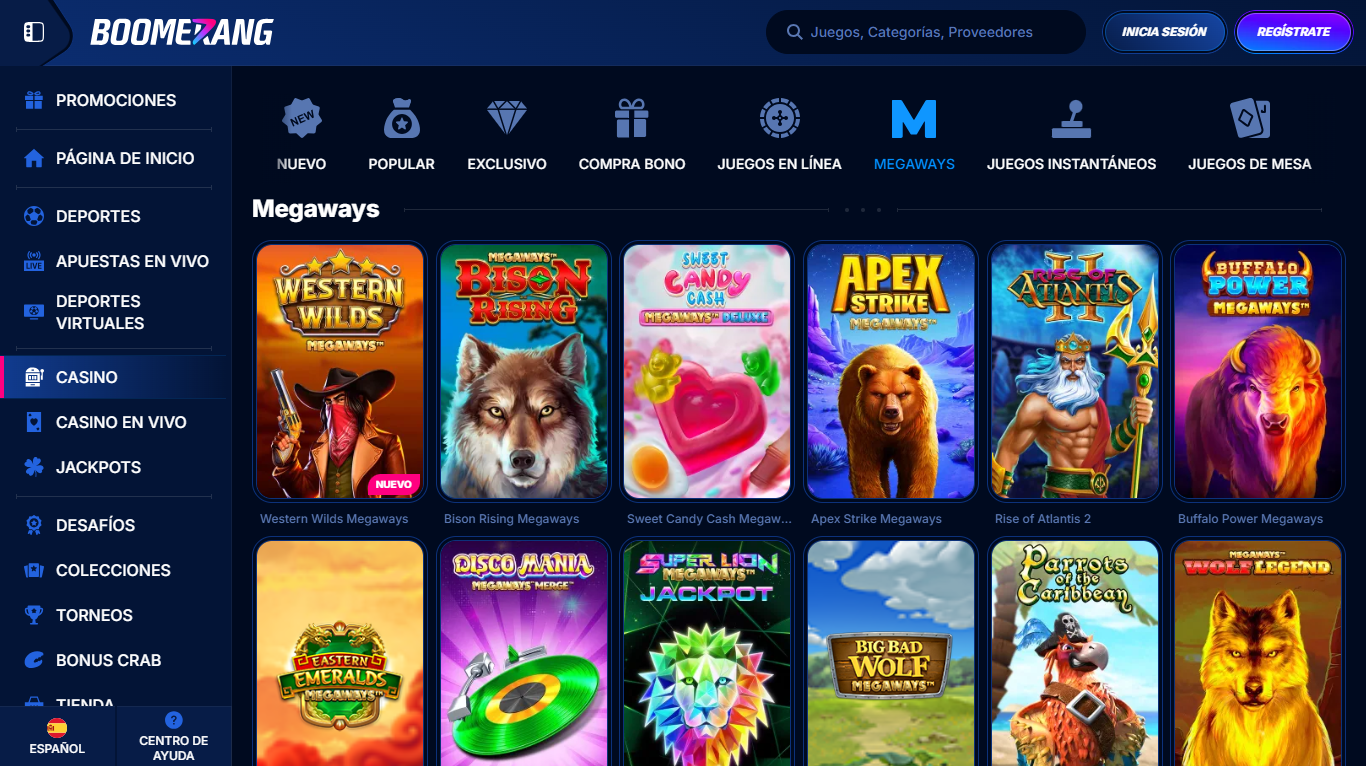Click the house icon for Página de Inicio

point(34,158)
